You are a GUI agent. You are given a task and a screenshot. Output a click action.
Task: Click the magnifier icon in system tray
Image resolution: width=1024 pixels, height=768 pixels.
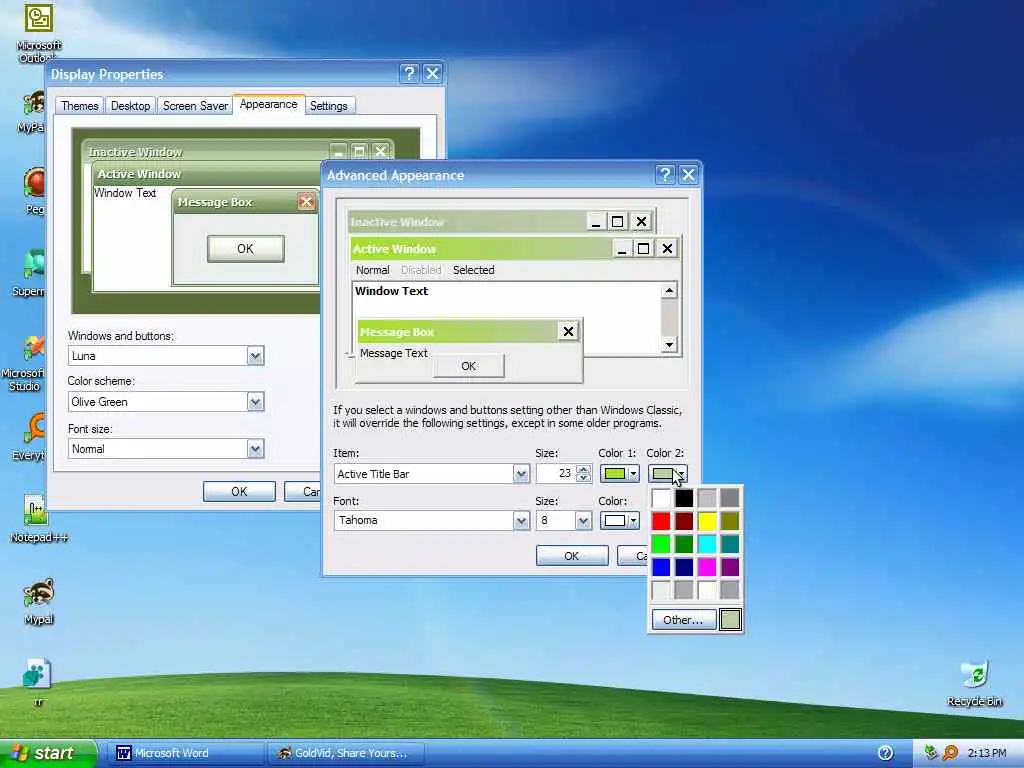(950, 753)
